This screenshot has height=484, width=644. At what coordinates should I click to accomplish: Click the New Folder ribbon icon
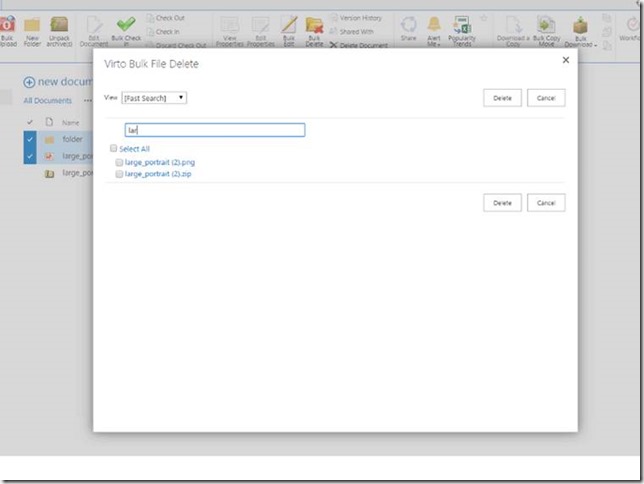tap(32, 25)
